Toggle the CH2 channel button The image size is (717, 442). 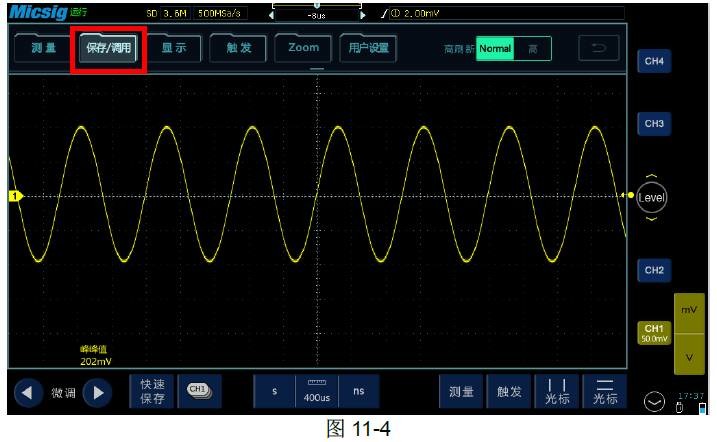point(653,270)
